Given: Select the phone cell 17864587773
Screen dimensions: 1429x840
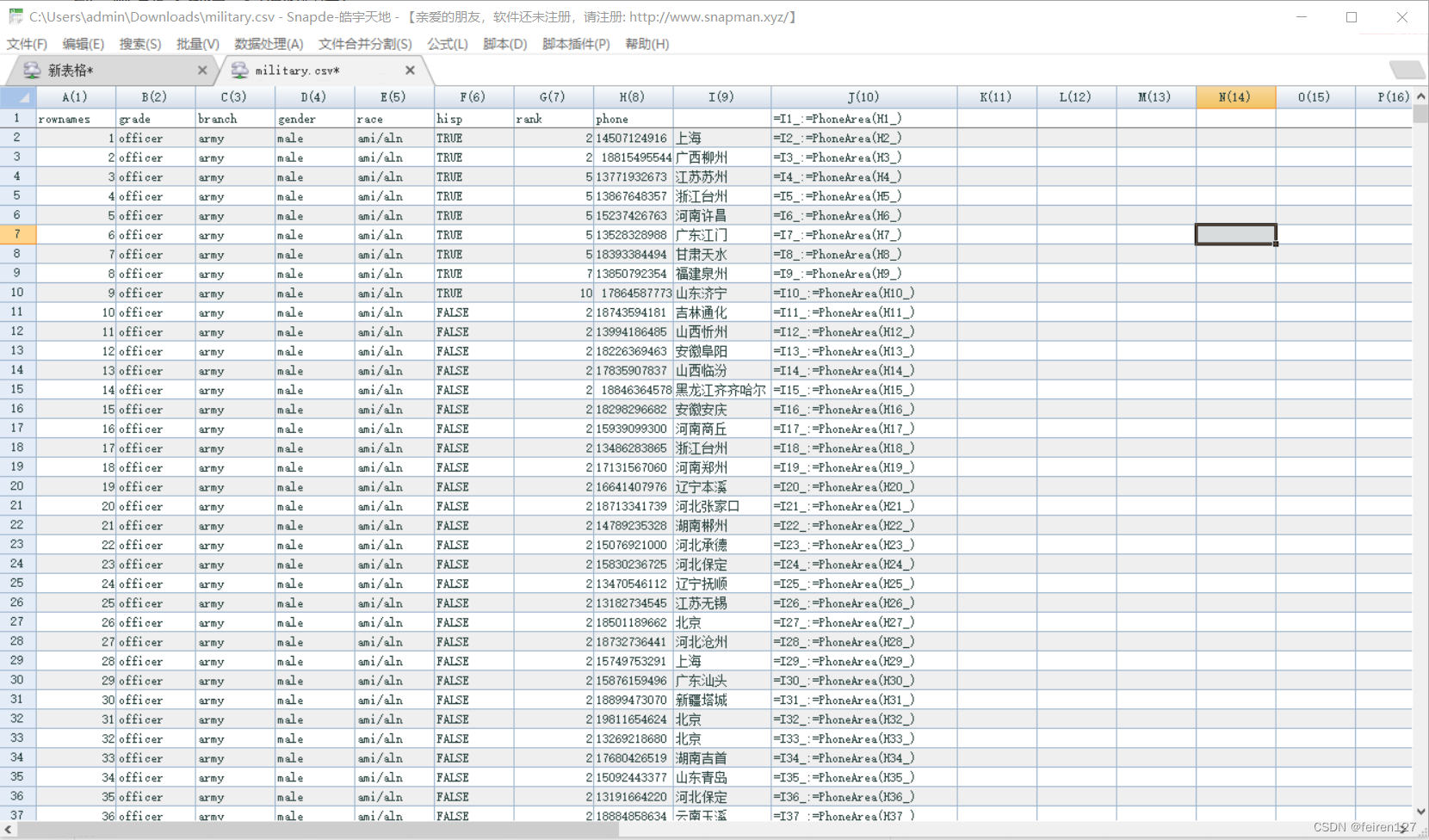Looking at the screenshot, I should pos(632,293).
